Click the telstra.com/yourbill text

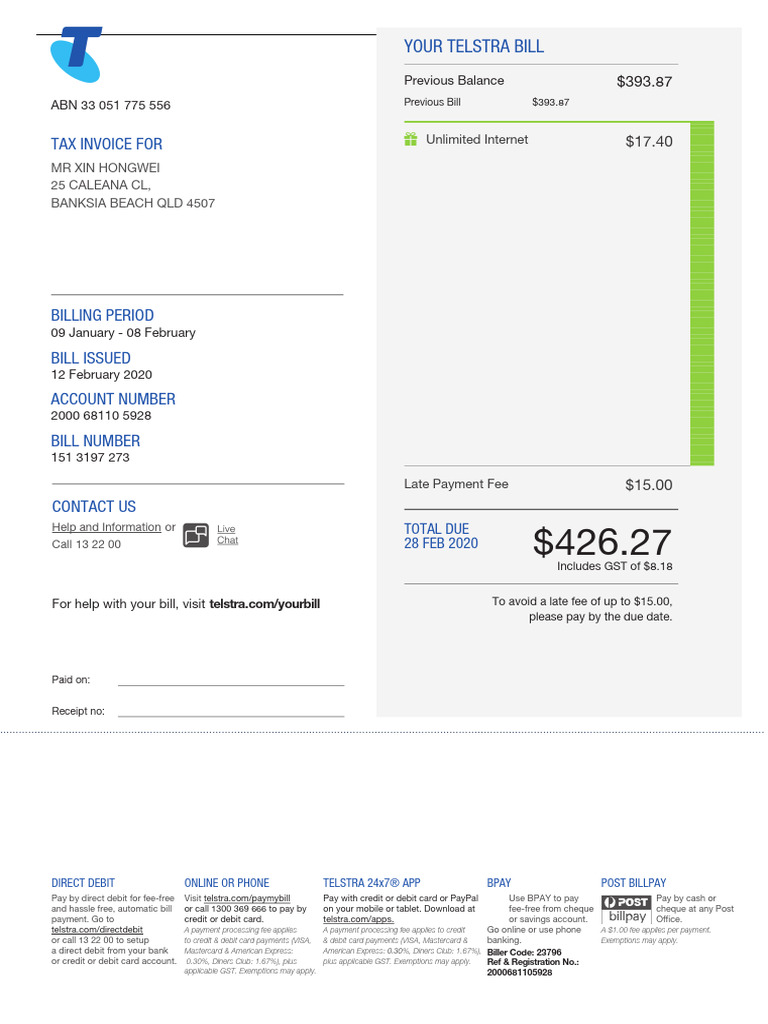tap(265, 604)
